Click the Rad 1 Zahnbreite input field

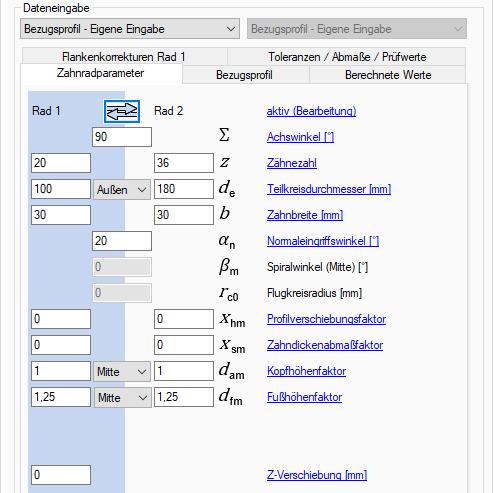coord(61,215)
